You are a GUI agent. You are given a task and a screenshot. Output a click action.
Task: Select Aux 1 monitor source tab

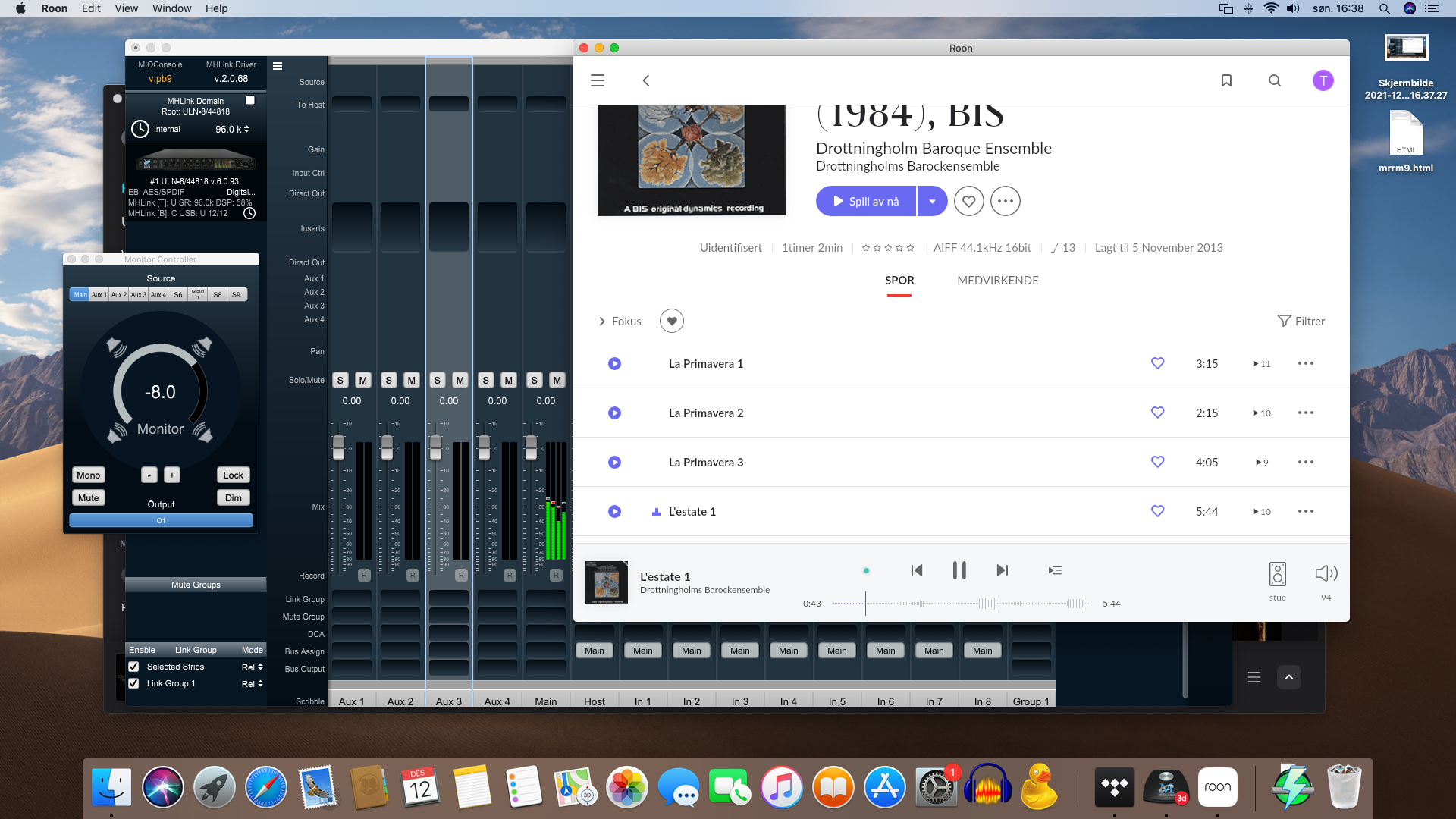click(99, 295)
